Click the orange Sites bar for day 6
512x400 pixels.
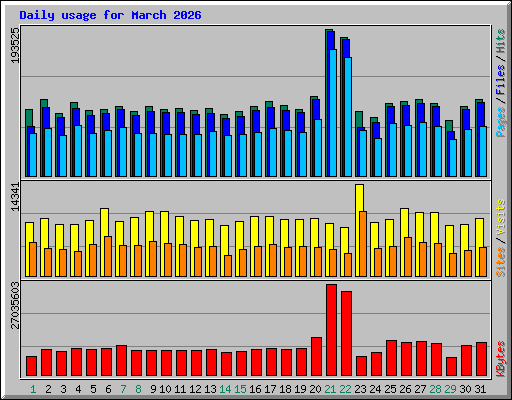click(108, 256)
